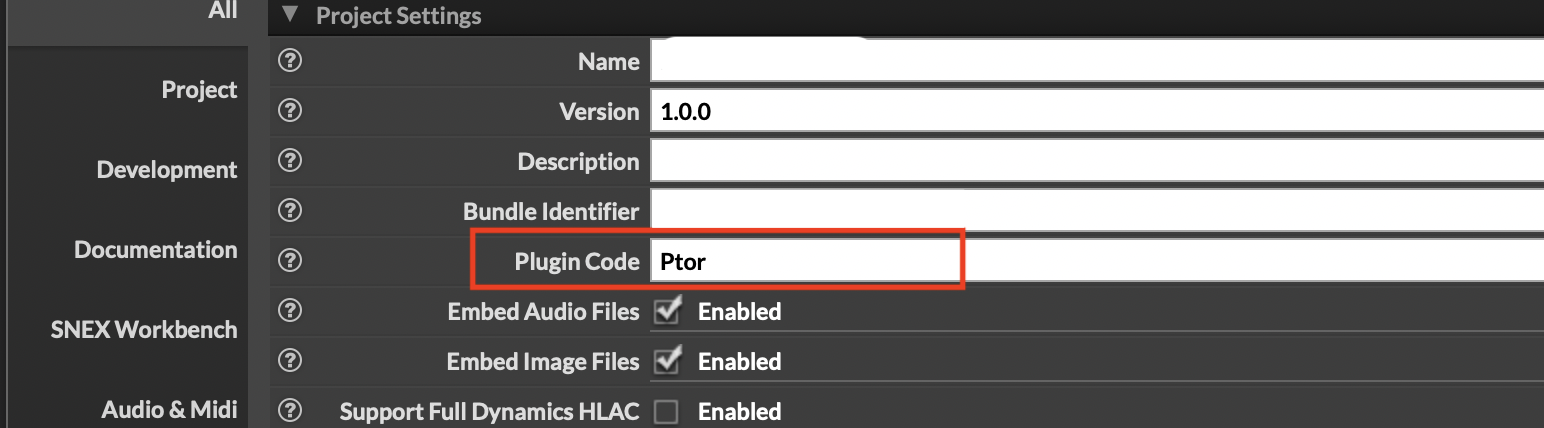This screenshot has height=428, width=1544.
Task: Click help icon beside Version field
Action: [x=290, y=111]
